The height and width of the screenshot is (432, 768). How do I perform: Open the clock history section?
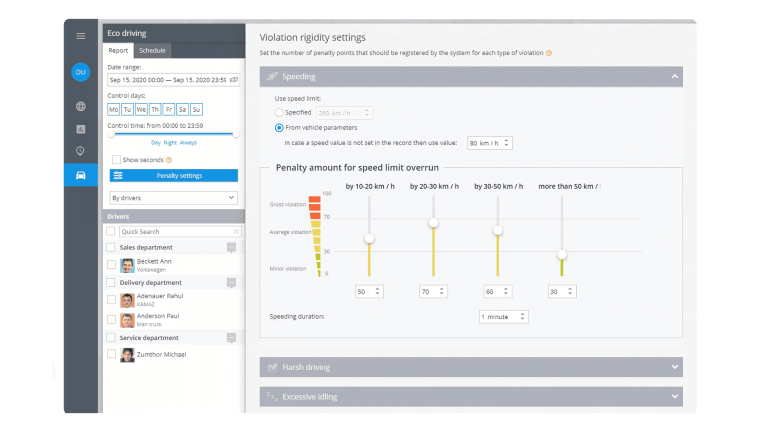[x=81, y=151]
